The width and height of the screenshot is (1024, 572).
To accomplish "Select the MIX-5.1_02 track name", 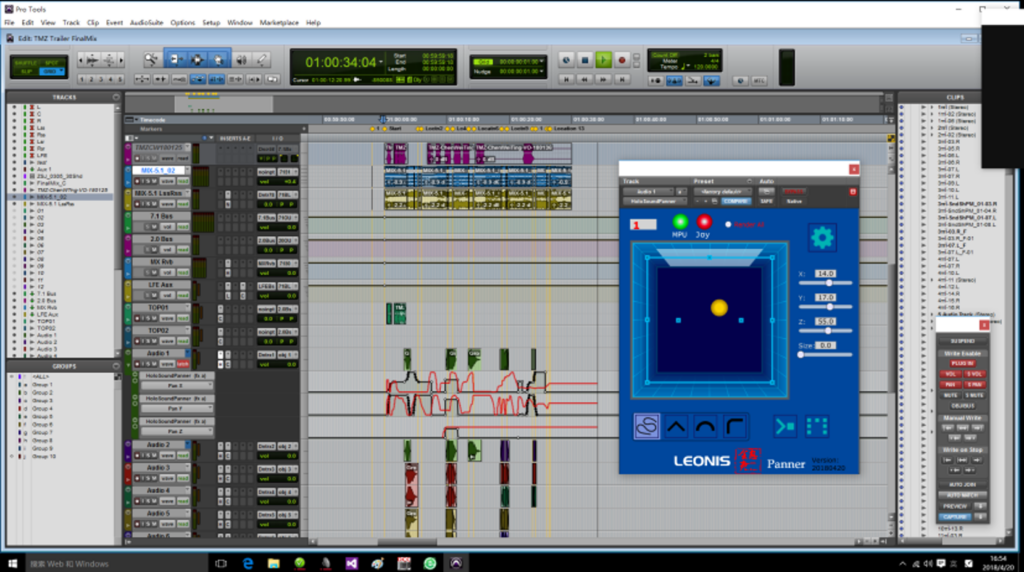I will (158, 170).
